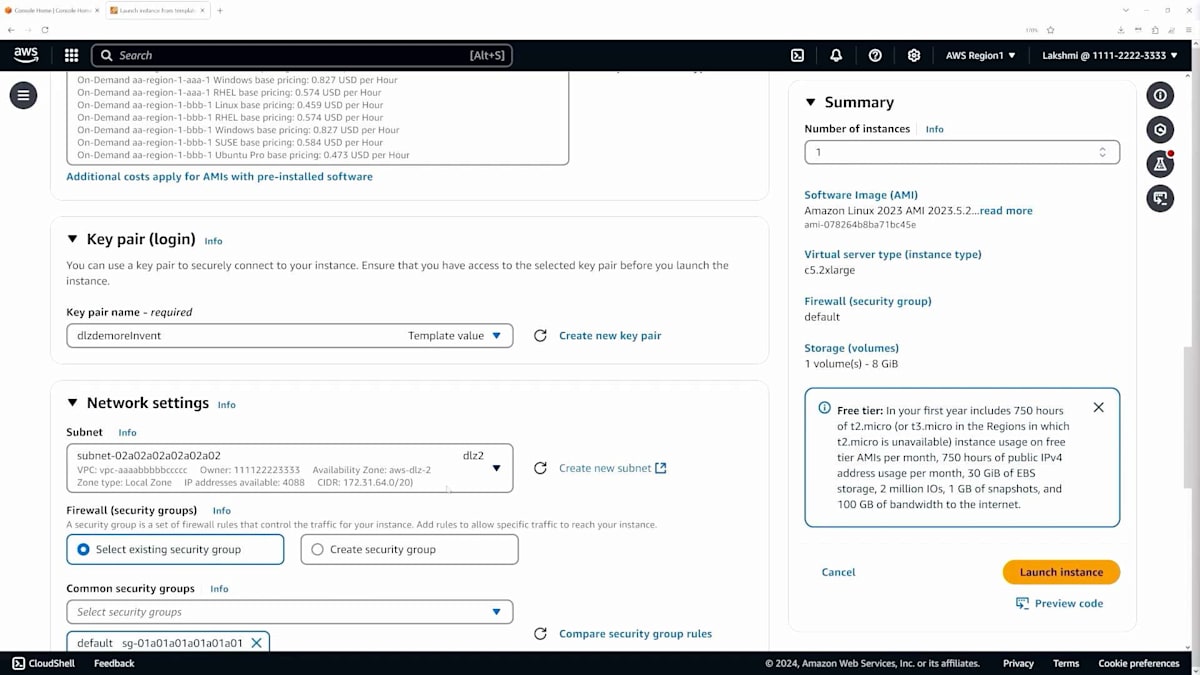Open the Key pair name dropdown
The width and height of the screenshot is (1200, 675).
tap(290, 336)
